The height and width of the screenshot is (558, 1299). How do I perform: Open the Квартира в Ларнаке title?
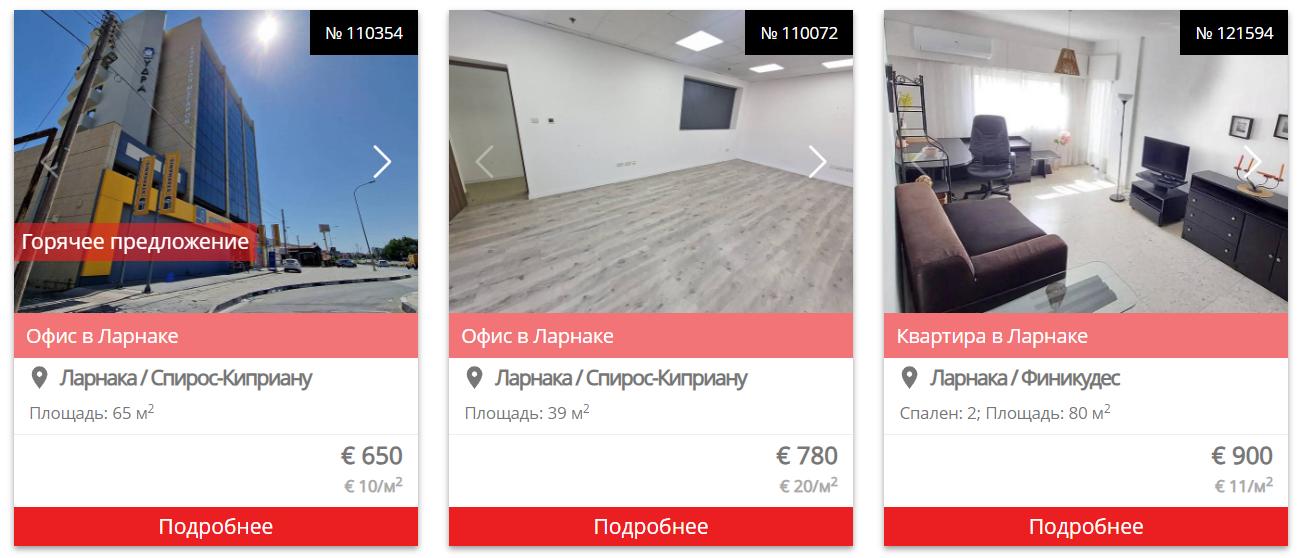(992, 336)
